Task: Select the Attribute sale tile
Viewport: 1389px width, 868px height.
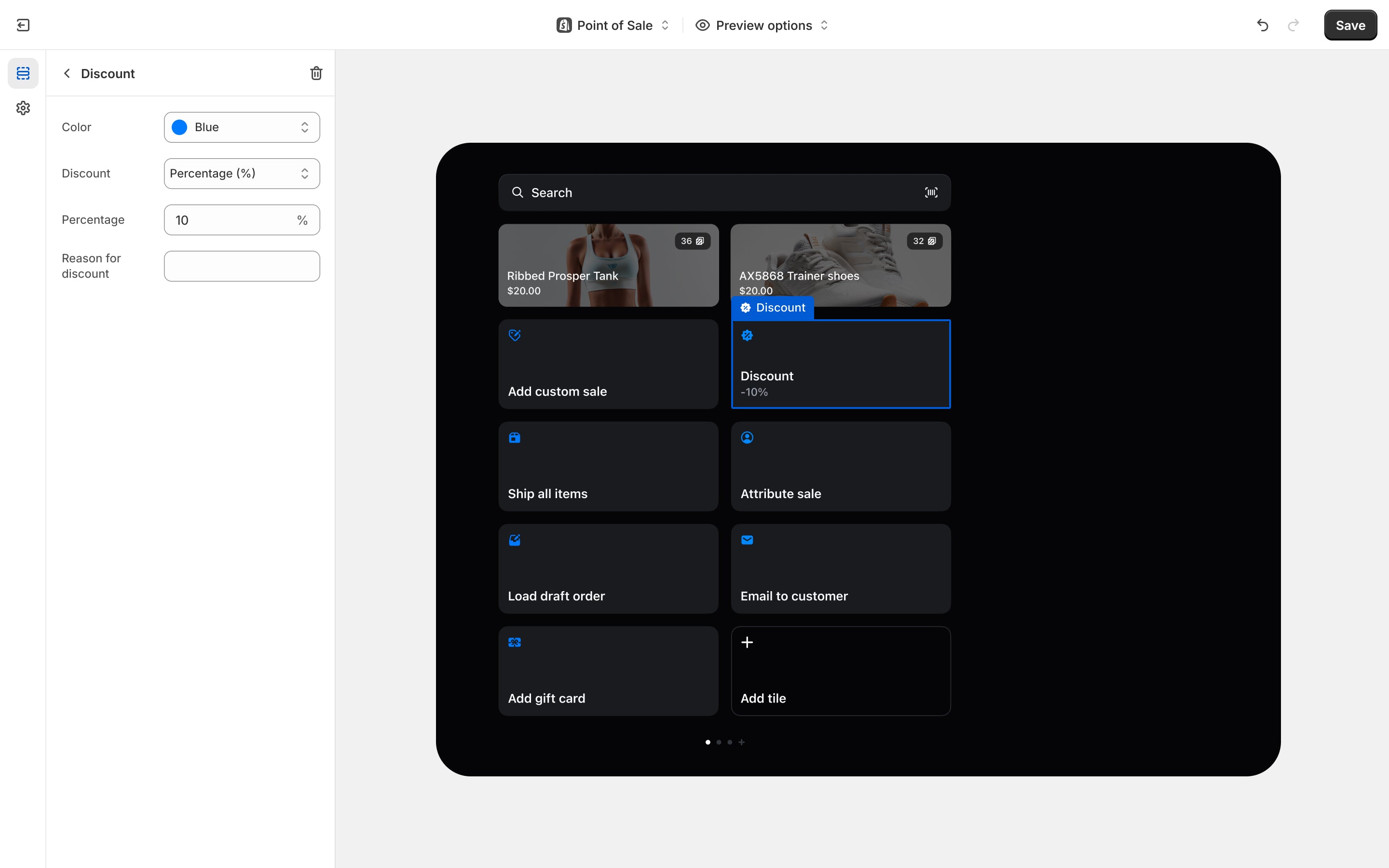Action: tap(841, 466)
